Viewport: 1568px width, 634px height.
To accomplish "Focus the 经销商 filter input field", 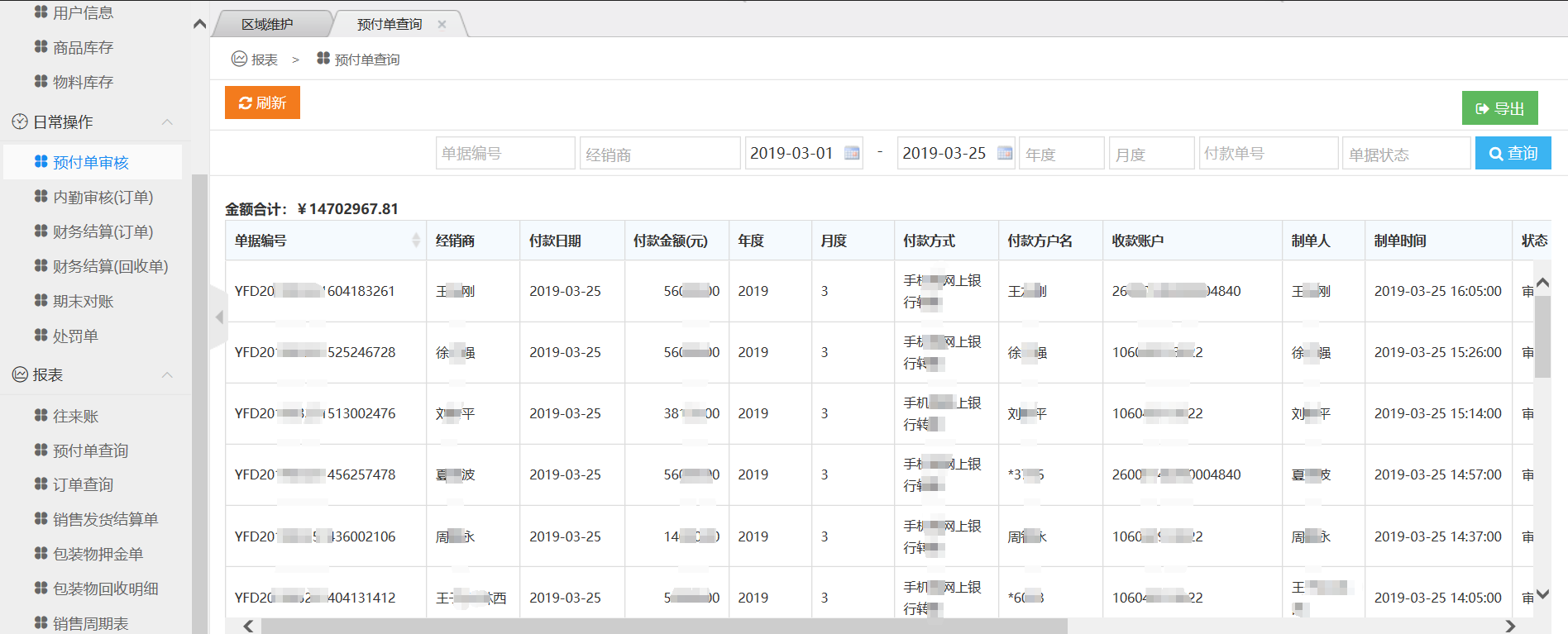I will coord(659,154).
